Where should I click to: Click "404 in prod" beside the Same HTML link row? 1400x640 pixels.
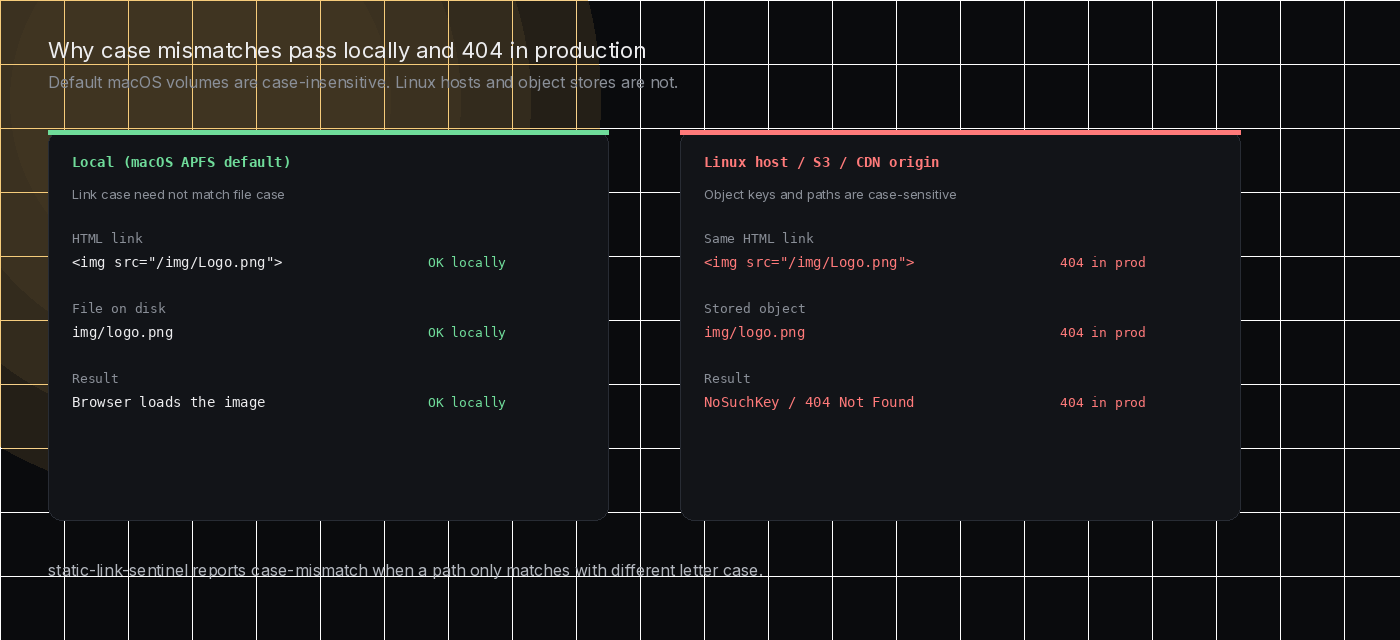tap(1103, 262)
